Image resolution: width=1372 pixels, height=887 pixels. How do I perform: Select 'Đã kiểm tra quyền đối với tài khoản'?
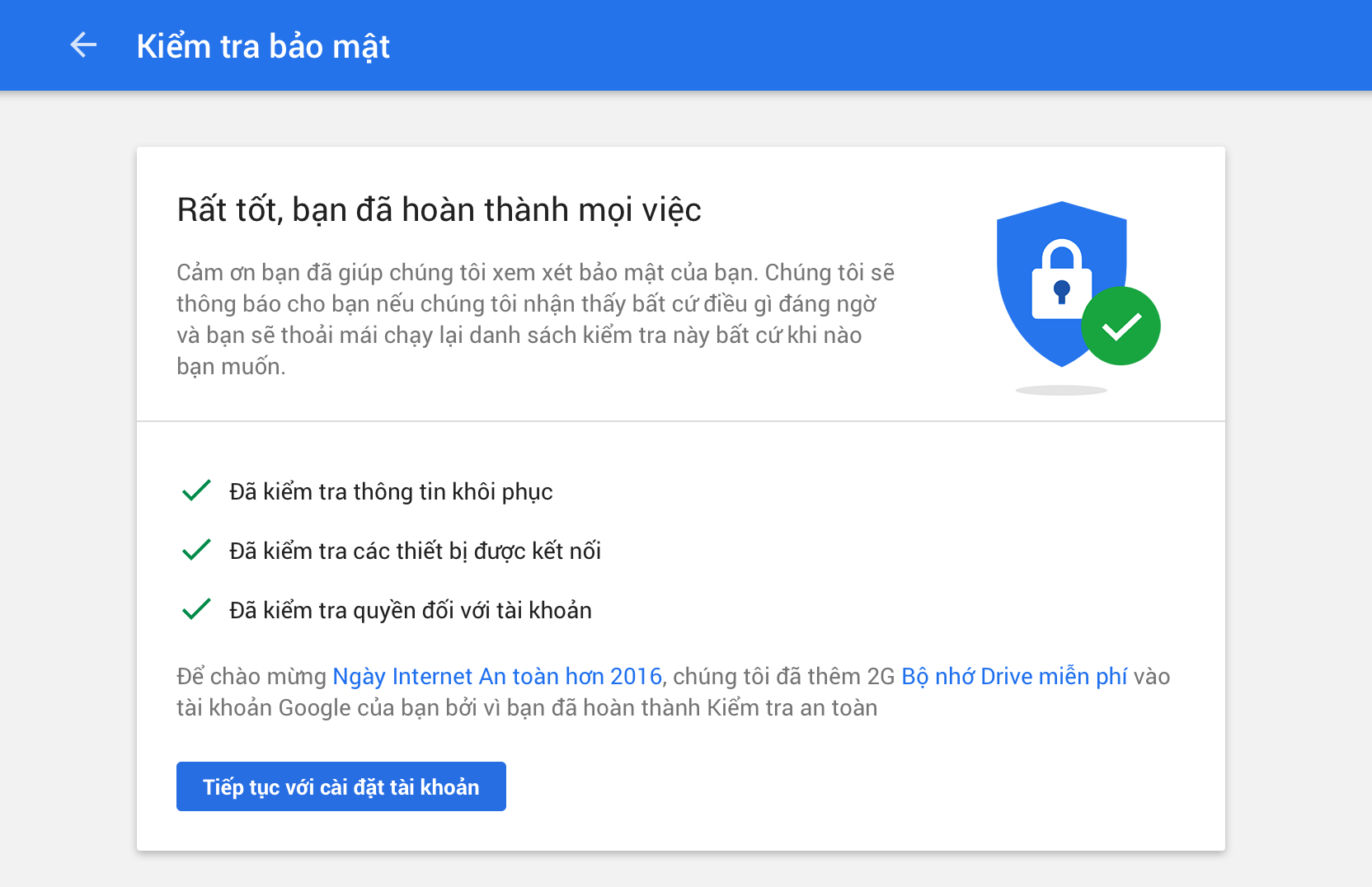(411, 610)
